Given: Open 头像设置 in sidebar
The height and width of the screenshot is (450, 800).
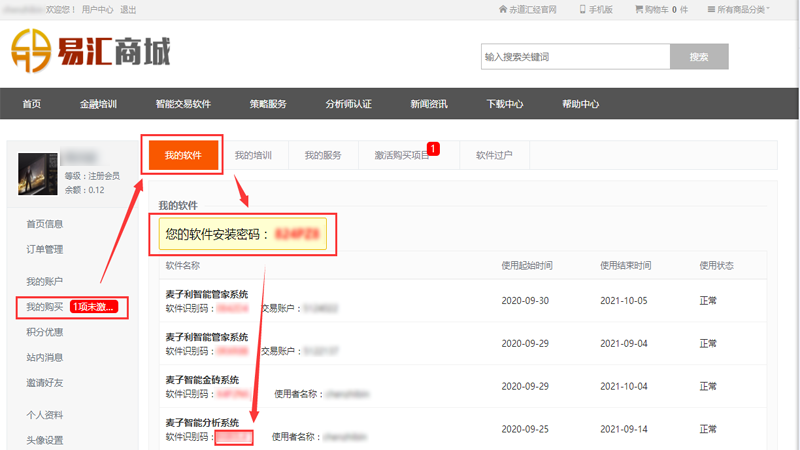Looking at the screenshot, I should tap(45, 440).
